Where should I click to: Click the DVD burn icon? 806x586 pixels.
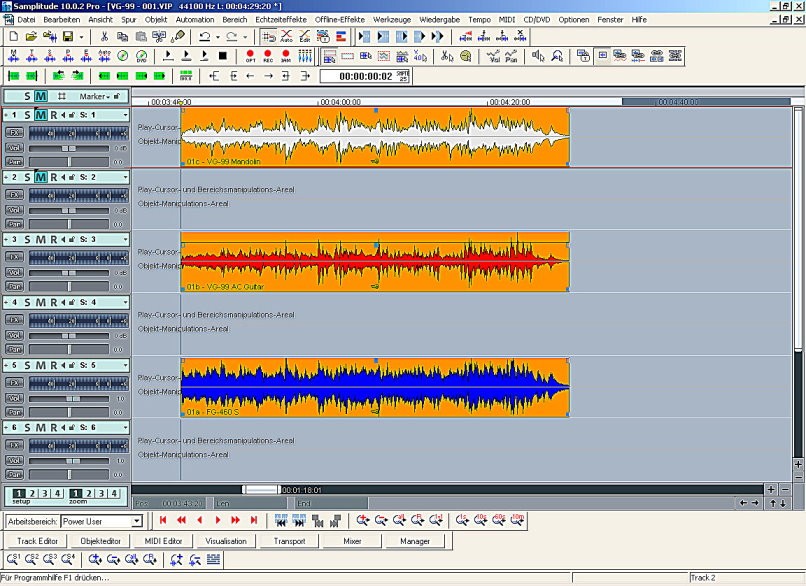141,56
